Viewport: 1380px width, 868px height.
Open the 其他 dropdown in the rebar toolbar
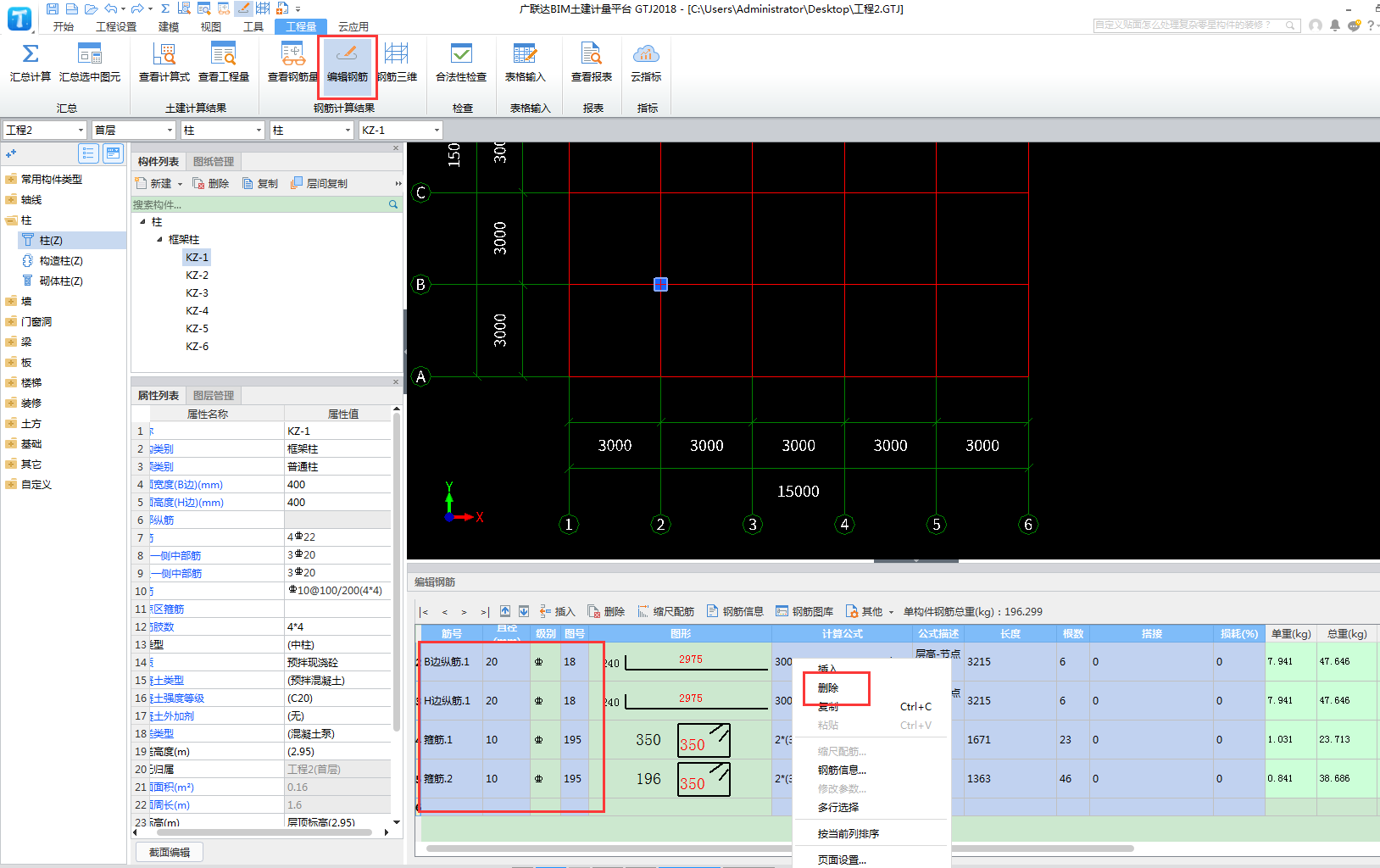point(870,611)
